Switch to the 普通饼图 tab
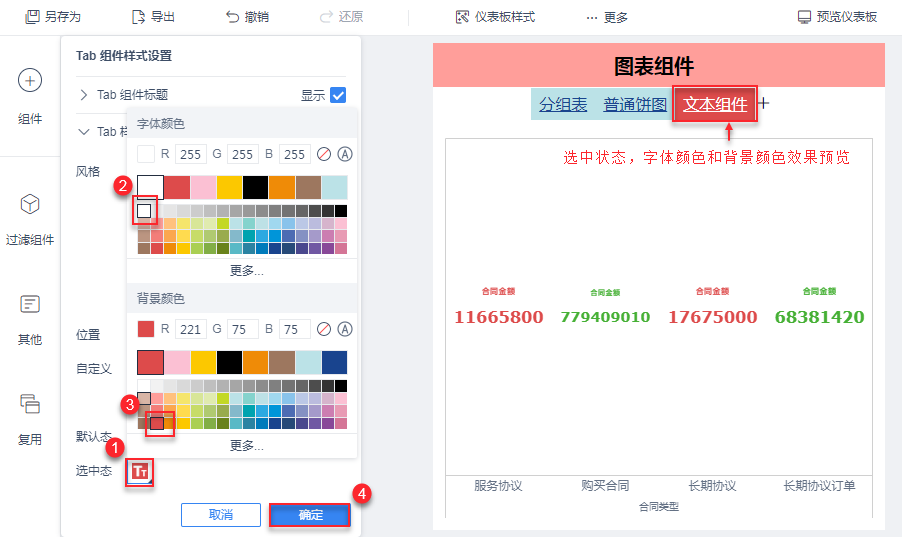902x537 pixels. 635,105
